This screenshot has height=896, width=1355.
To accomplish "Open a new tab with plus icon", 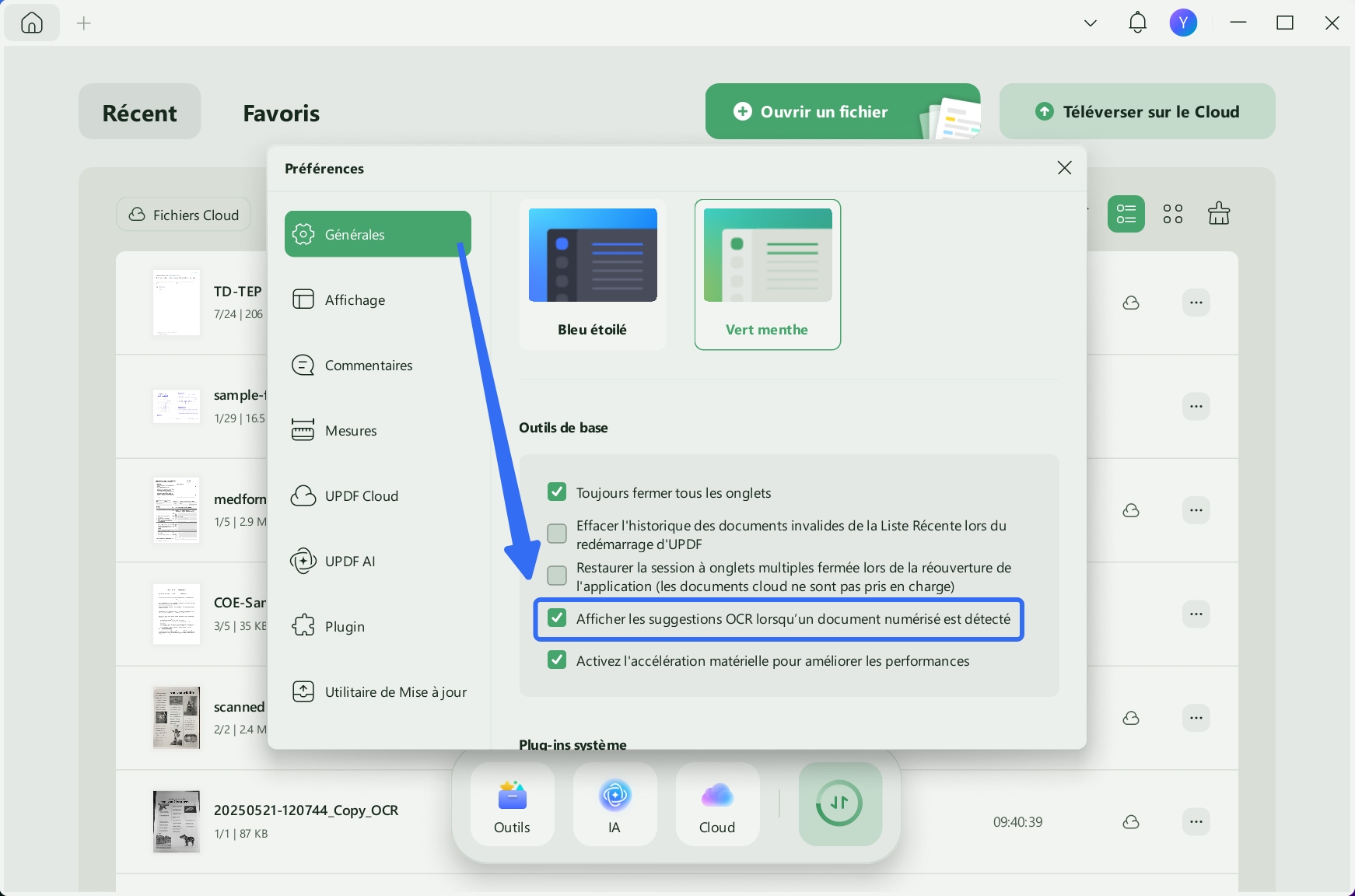I will point(84,23).
